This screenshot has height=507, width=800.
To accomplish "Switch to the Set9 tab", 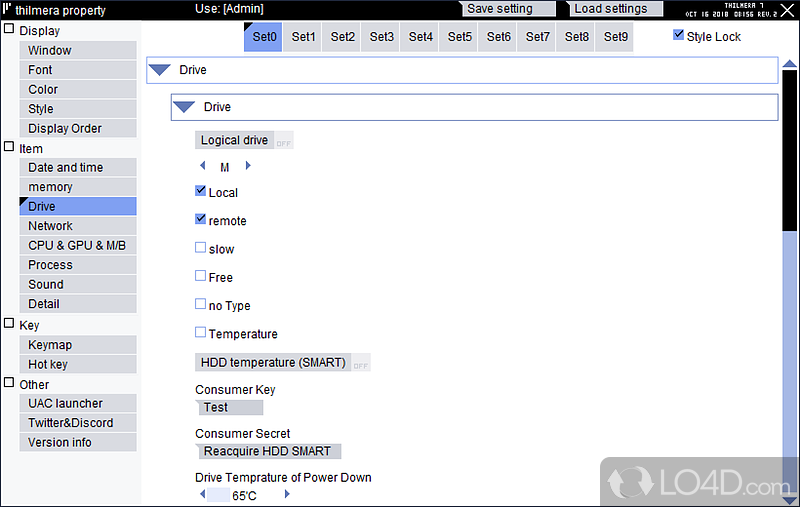I will click(x=615, y=37).
